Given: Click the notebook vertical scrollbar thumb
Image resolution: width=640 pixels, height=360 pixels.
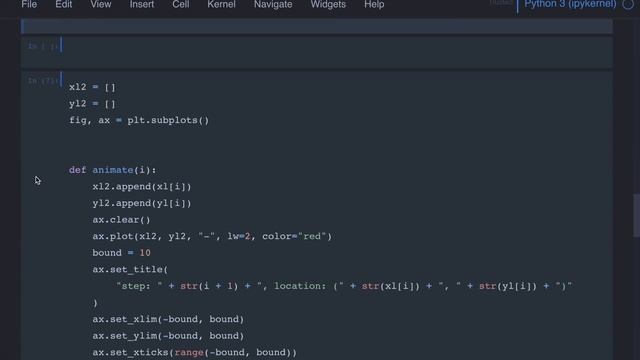Looking at the screenshot, I should click(636, 215).
